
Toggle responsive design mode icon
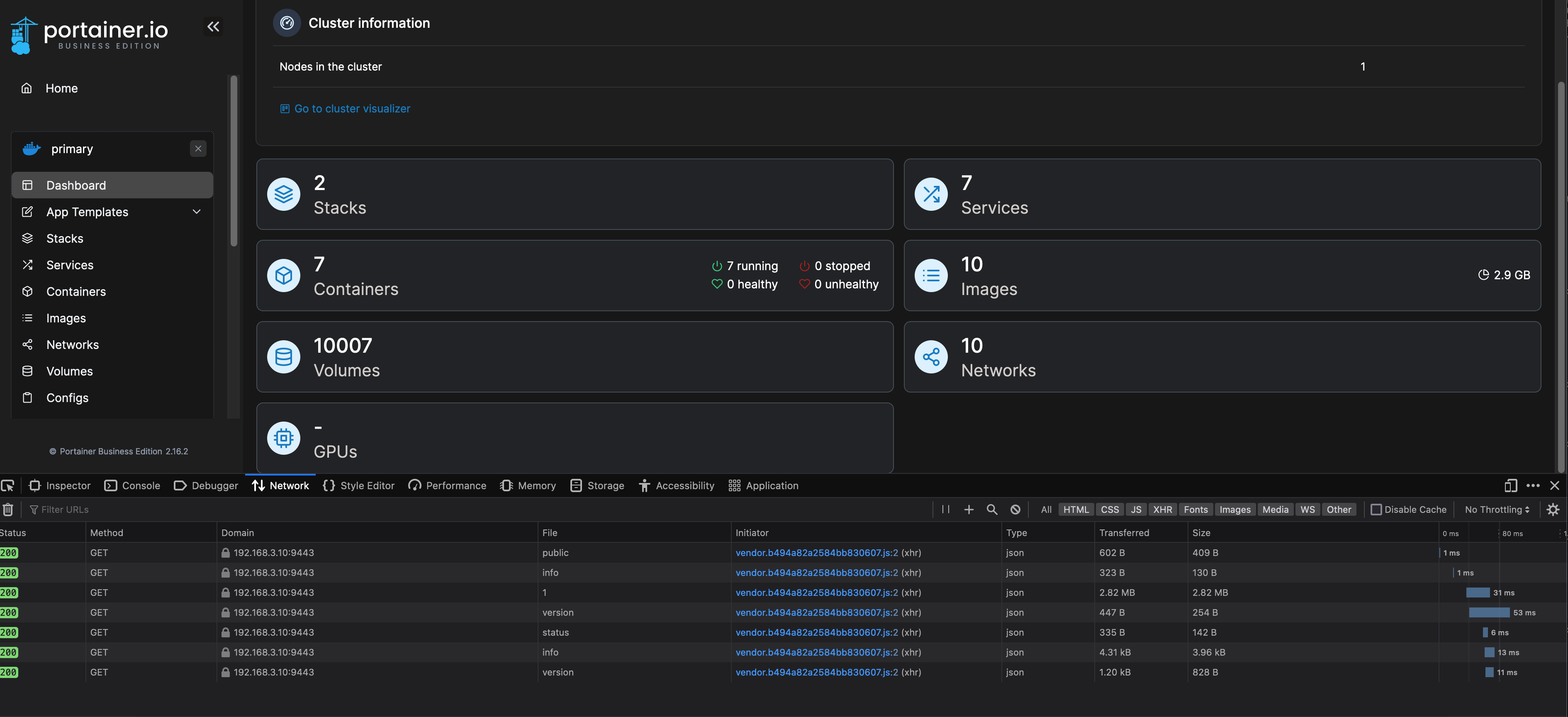[1510, 486]
